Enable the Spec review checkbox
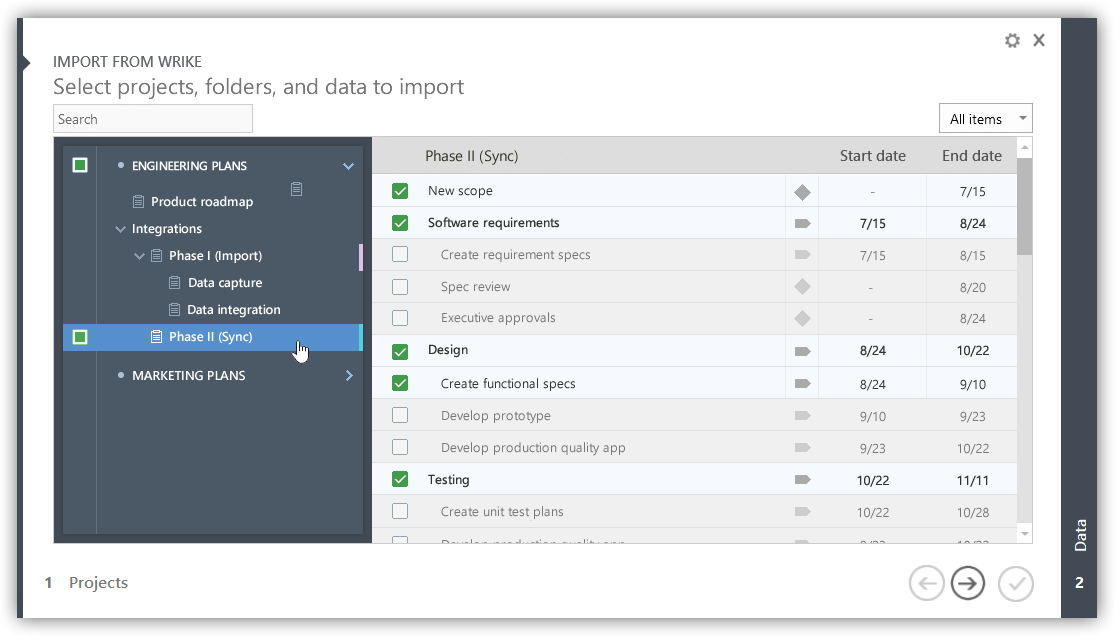The height and width of the screenshot is (636, 1115). tap(400, 287)
